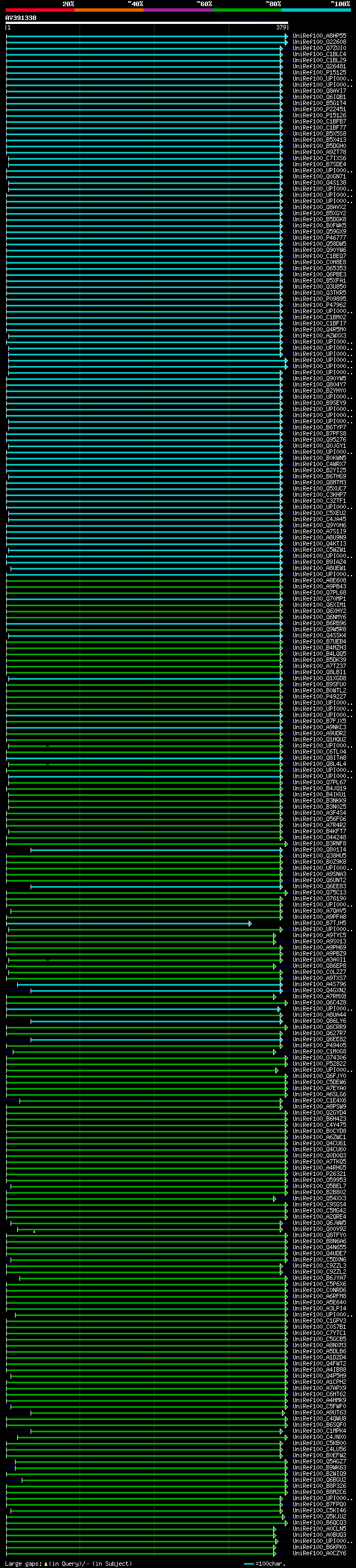Click the UniRef100_P15125 entry
Image resolution: width=356 pixels, height=1568 pixels.
coord(319,72)
